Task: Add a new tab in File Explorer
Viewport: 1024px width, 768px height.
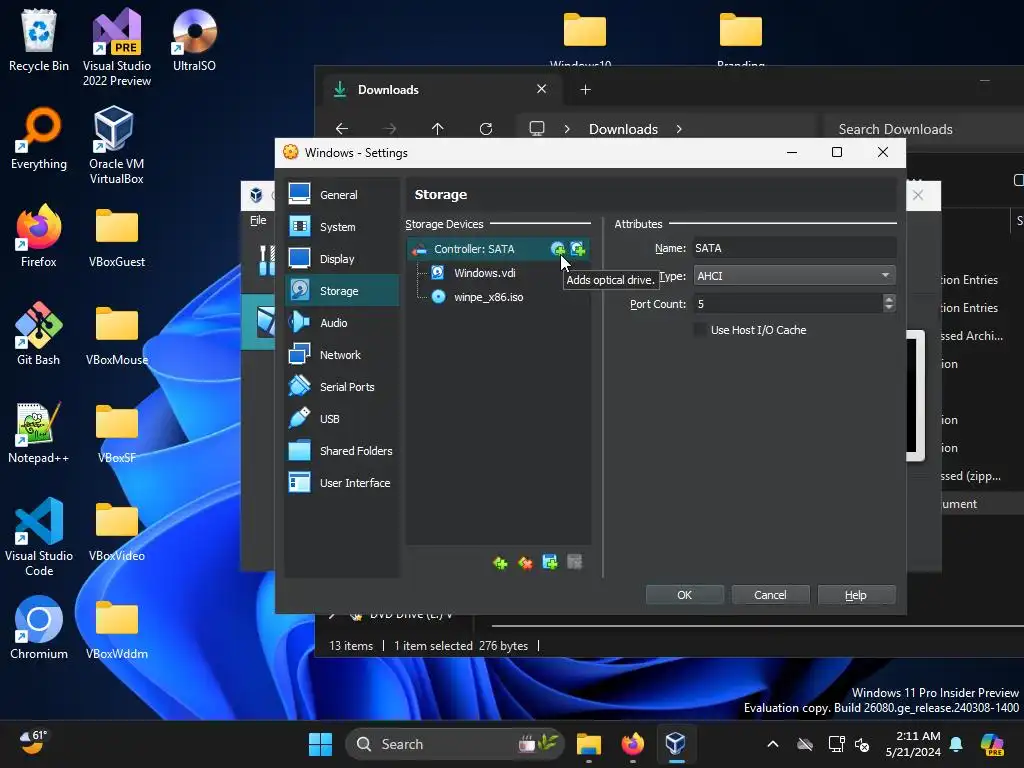Action: [585, 89]
